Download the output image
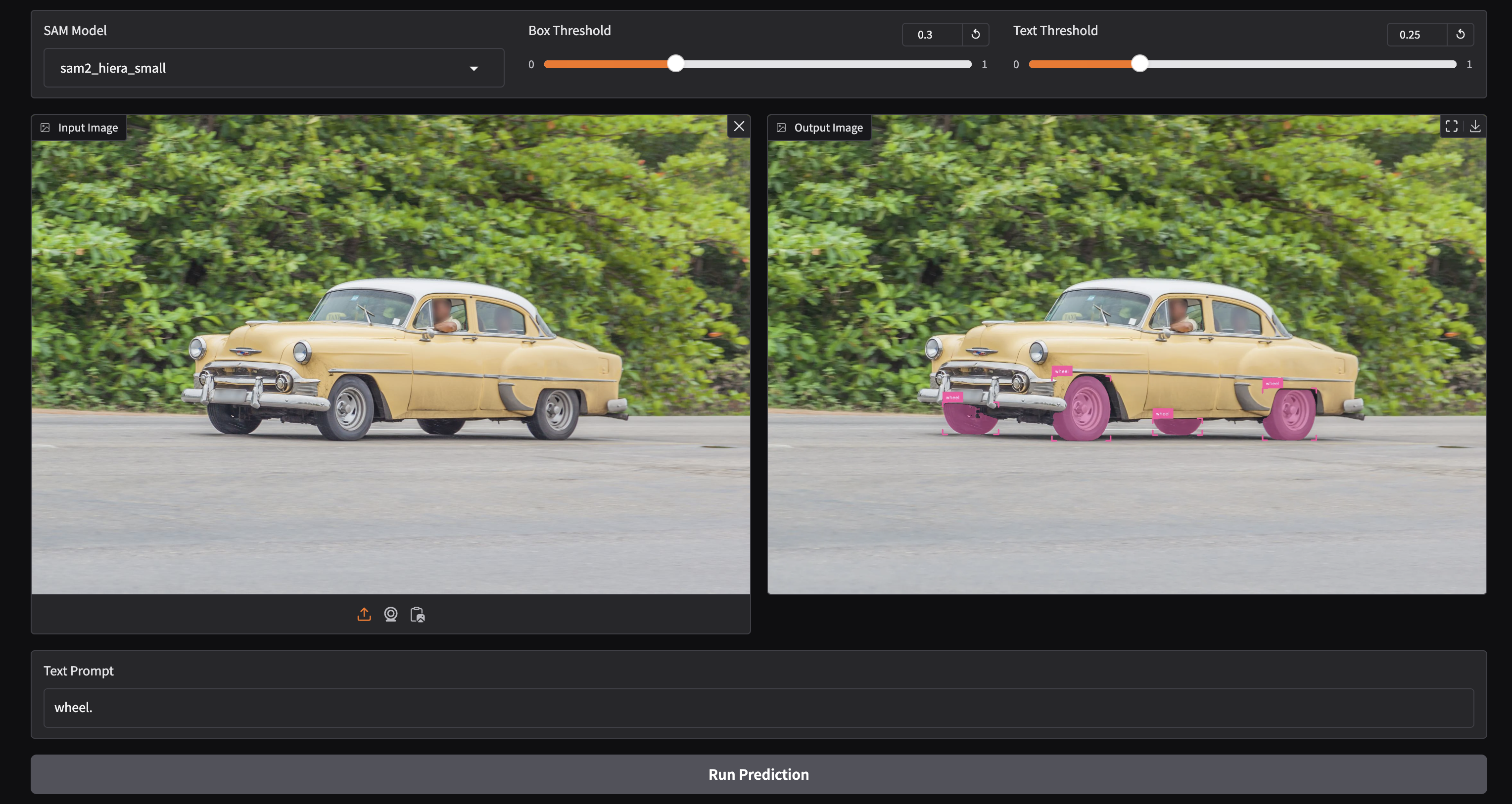Image resolution: width=1512 pixels, height=804 pixels. pos(1475,126)
